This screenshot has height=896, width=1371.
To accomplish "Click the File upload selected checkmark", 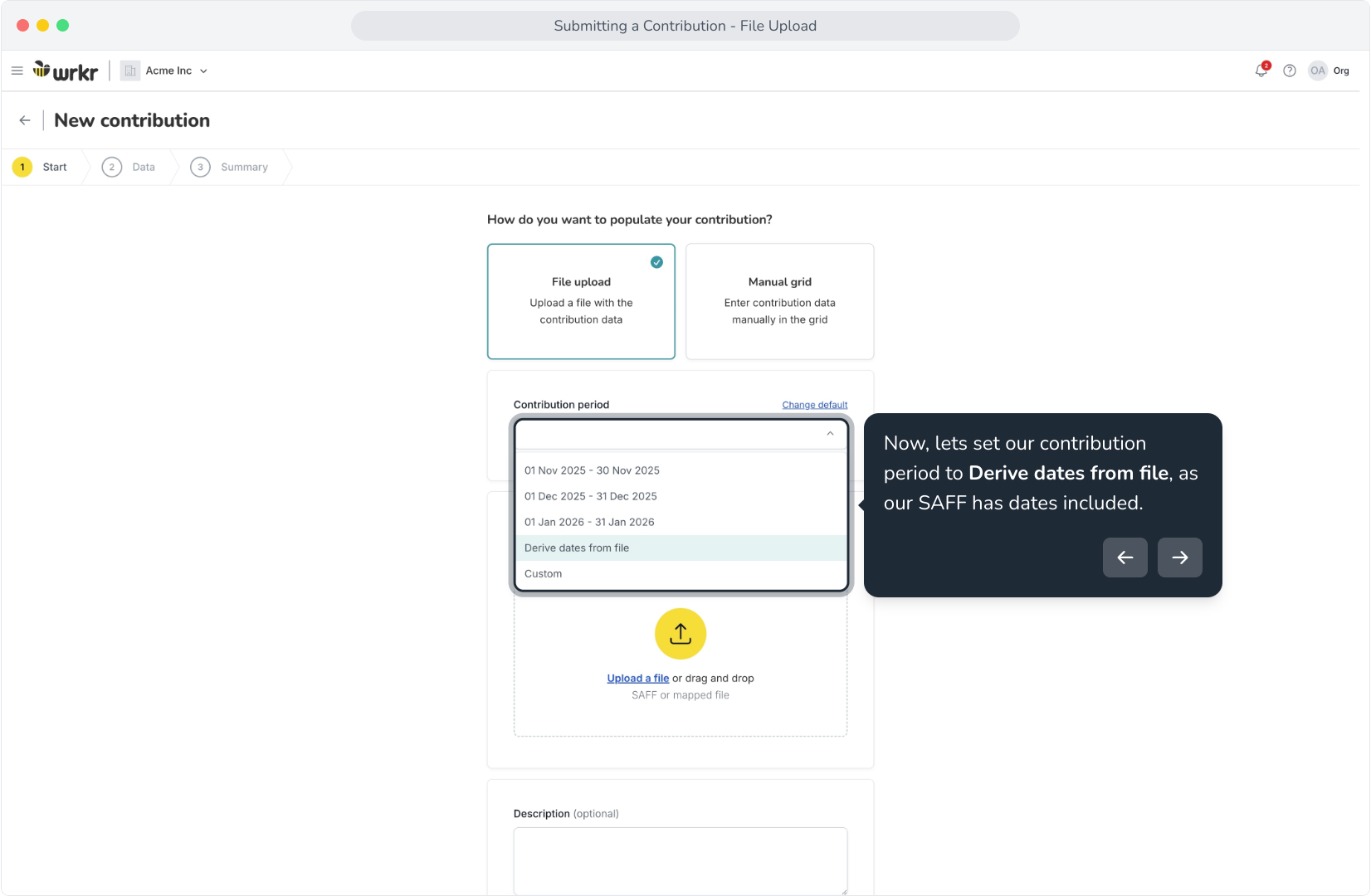I will (x=656, y=262).
